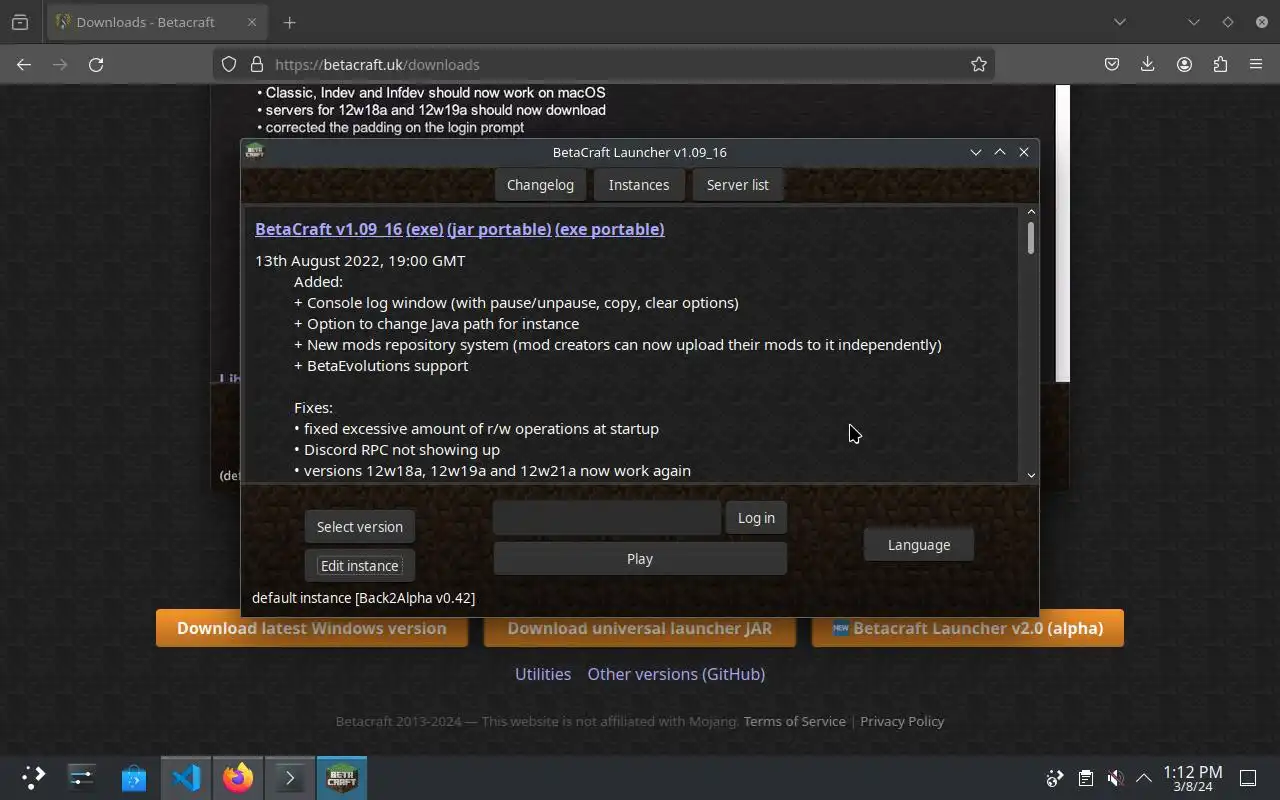Open Visual Studio Code from taskbar

tap(186, 778)
